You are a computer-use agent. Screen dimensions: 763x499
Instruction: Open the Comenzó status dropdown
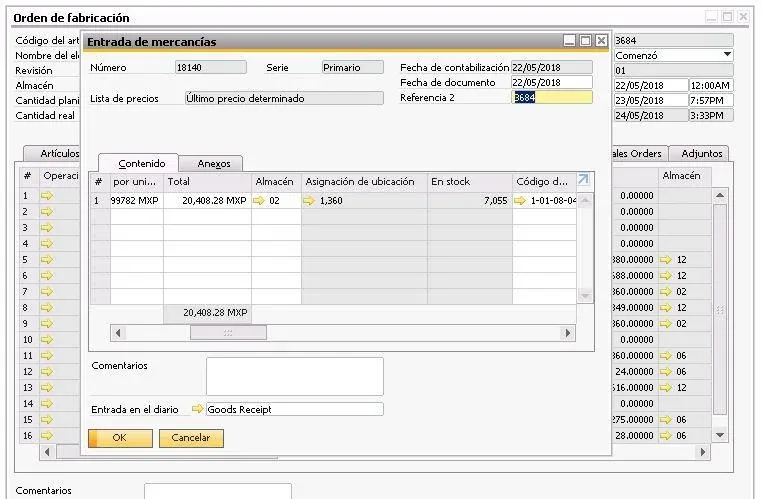point(727,55)
